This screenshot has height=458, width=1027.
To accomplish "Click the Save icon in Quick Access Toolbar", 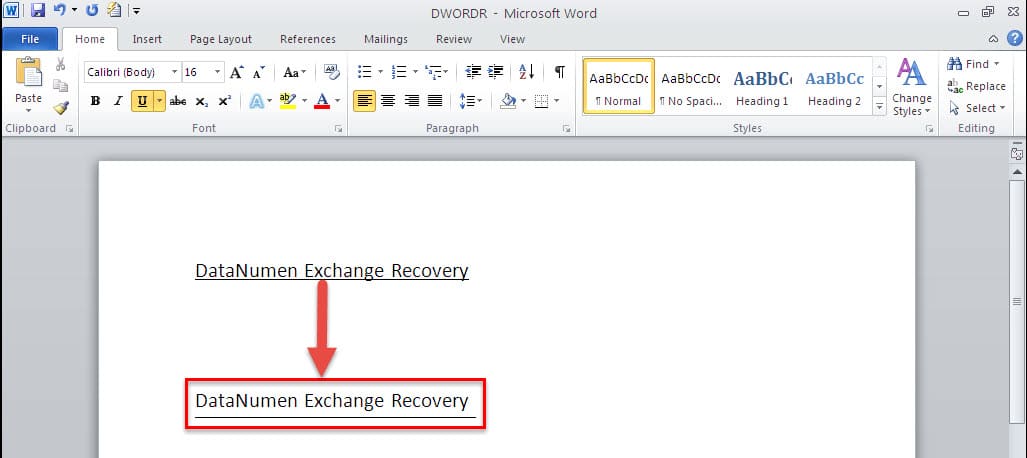I will coord(38,10).
